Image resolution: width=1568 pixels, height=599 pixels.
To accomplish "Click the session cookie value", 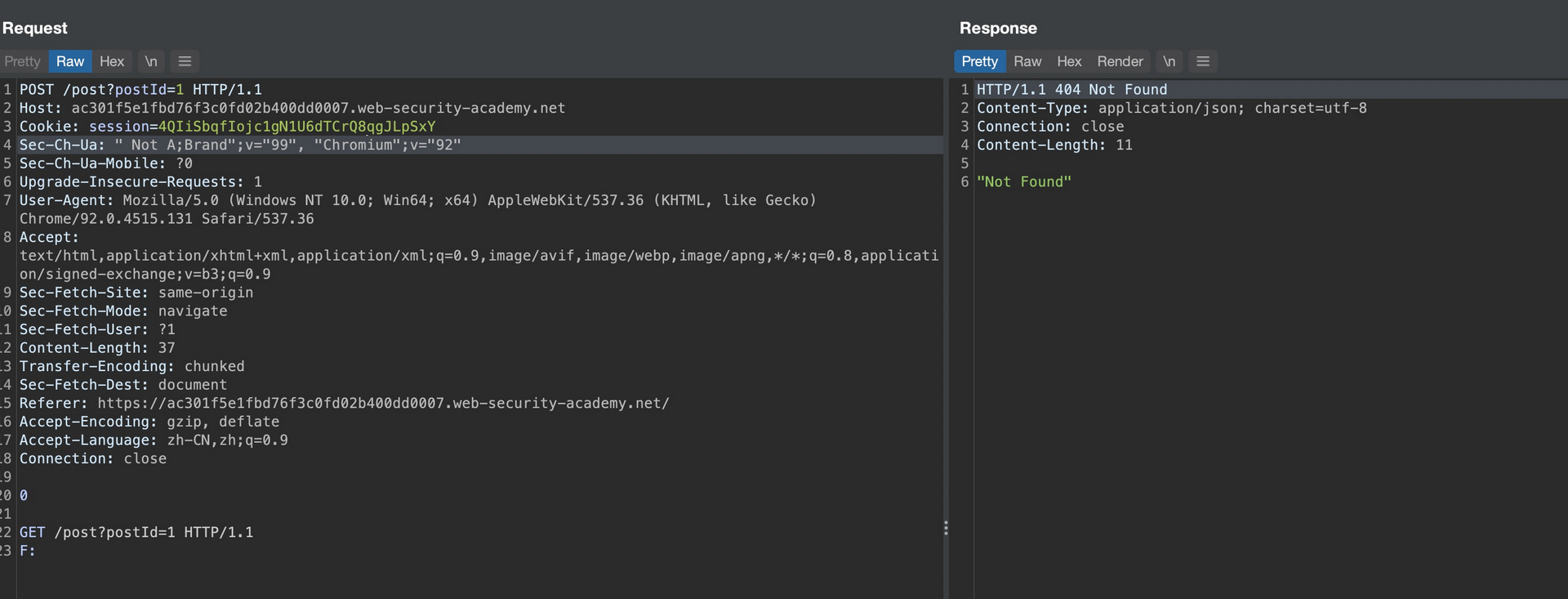I will coord(296,127).
